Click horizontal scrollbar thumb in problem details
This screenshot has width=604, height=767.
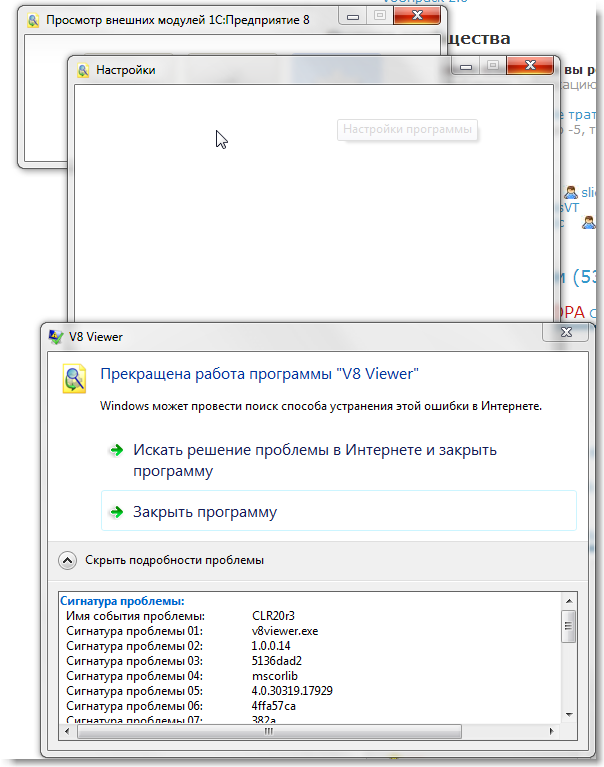click(269, 732)
